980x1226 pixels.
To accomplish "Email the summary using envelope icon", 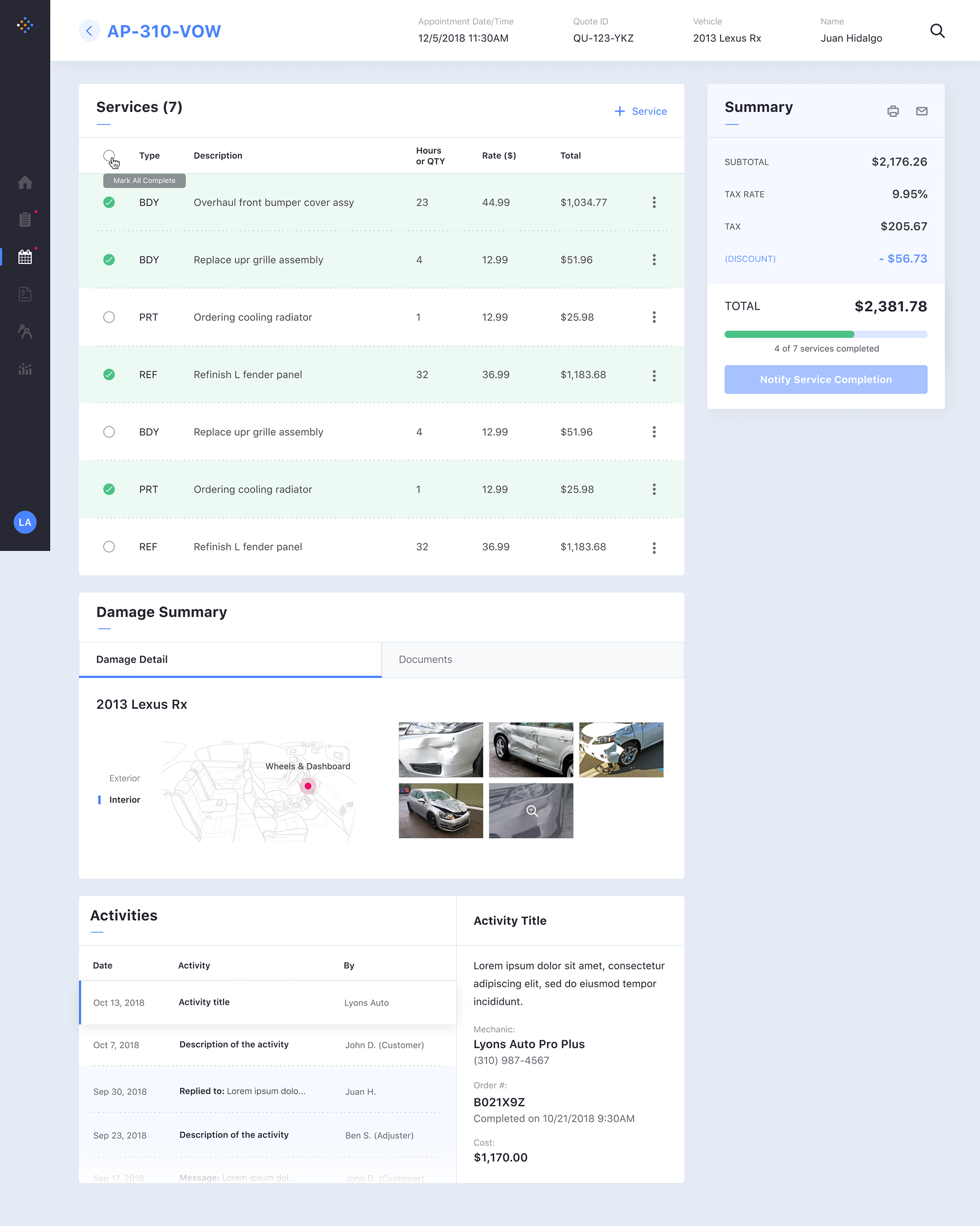I will 921,111.
